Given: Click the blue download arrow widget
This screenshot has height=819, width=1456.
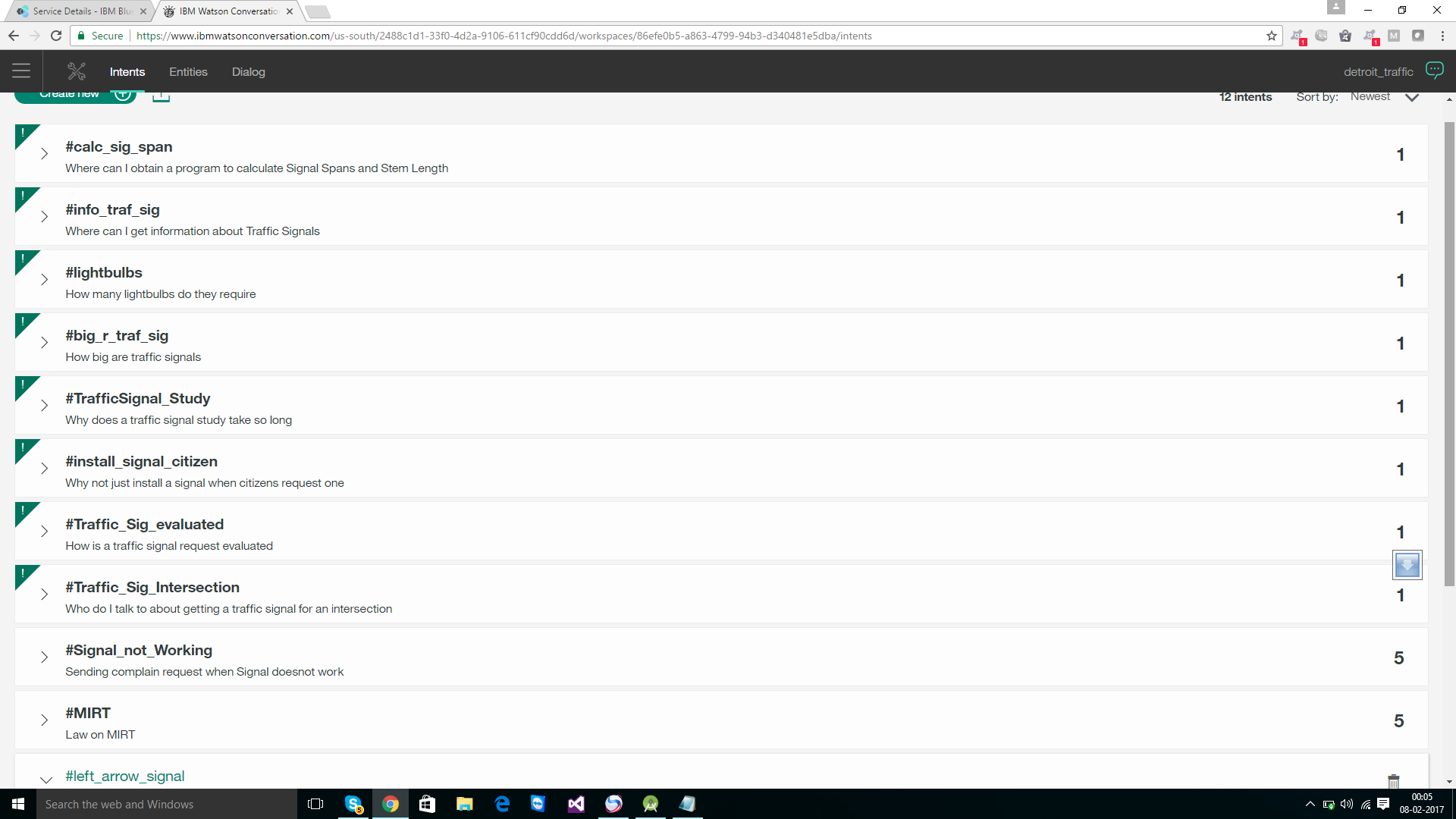Looking at the screenshot, I should point(1407,565).
